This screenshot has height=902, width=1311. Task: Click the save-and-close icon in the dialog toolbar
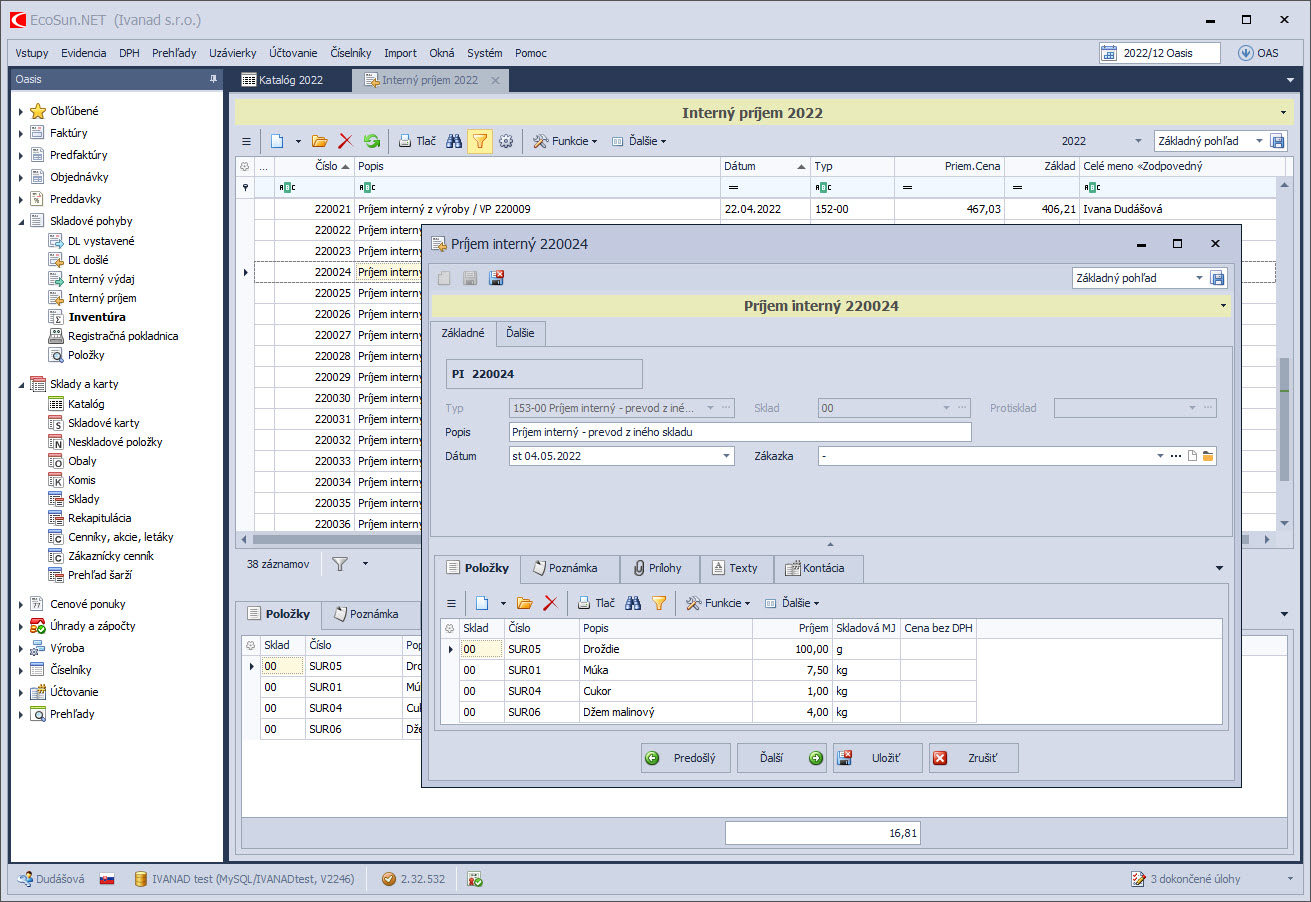[496, 278]
